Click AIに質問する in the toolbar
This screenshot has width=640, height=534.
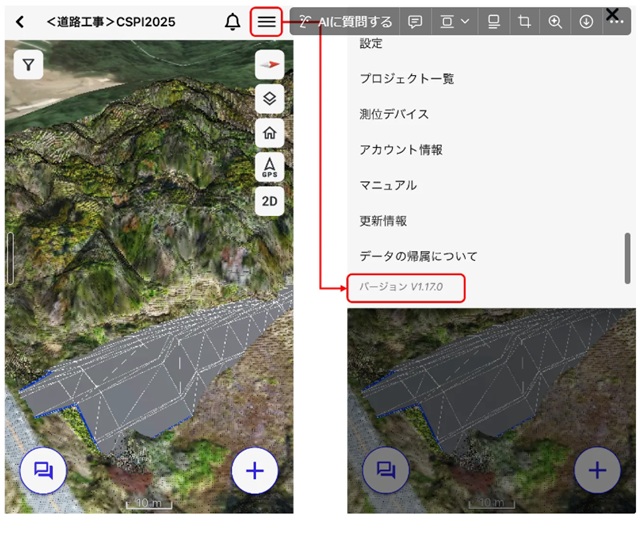tap(346, 21)
